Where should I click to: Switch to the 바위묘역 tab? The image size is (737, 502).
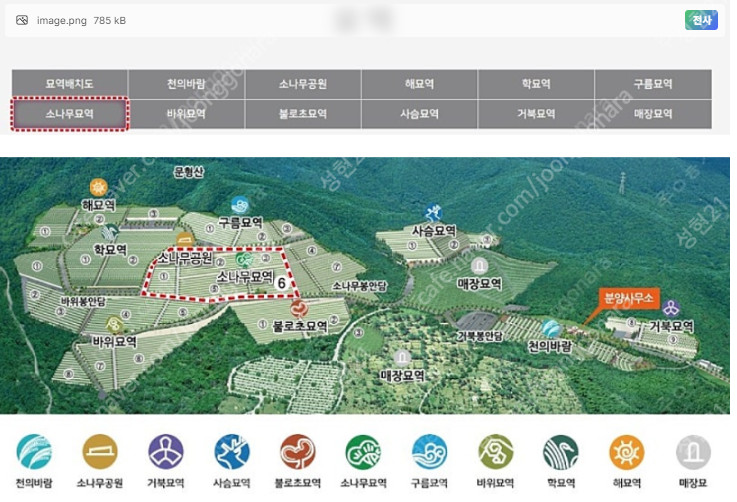tap(186, 114)
